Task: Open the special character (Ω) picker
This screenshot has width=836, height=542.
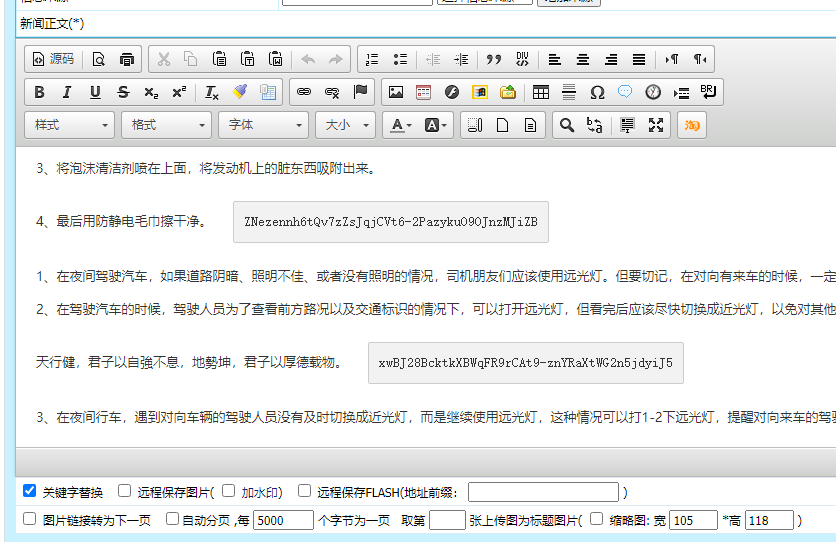Action: click(597, 92)
